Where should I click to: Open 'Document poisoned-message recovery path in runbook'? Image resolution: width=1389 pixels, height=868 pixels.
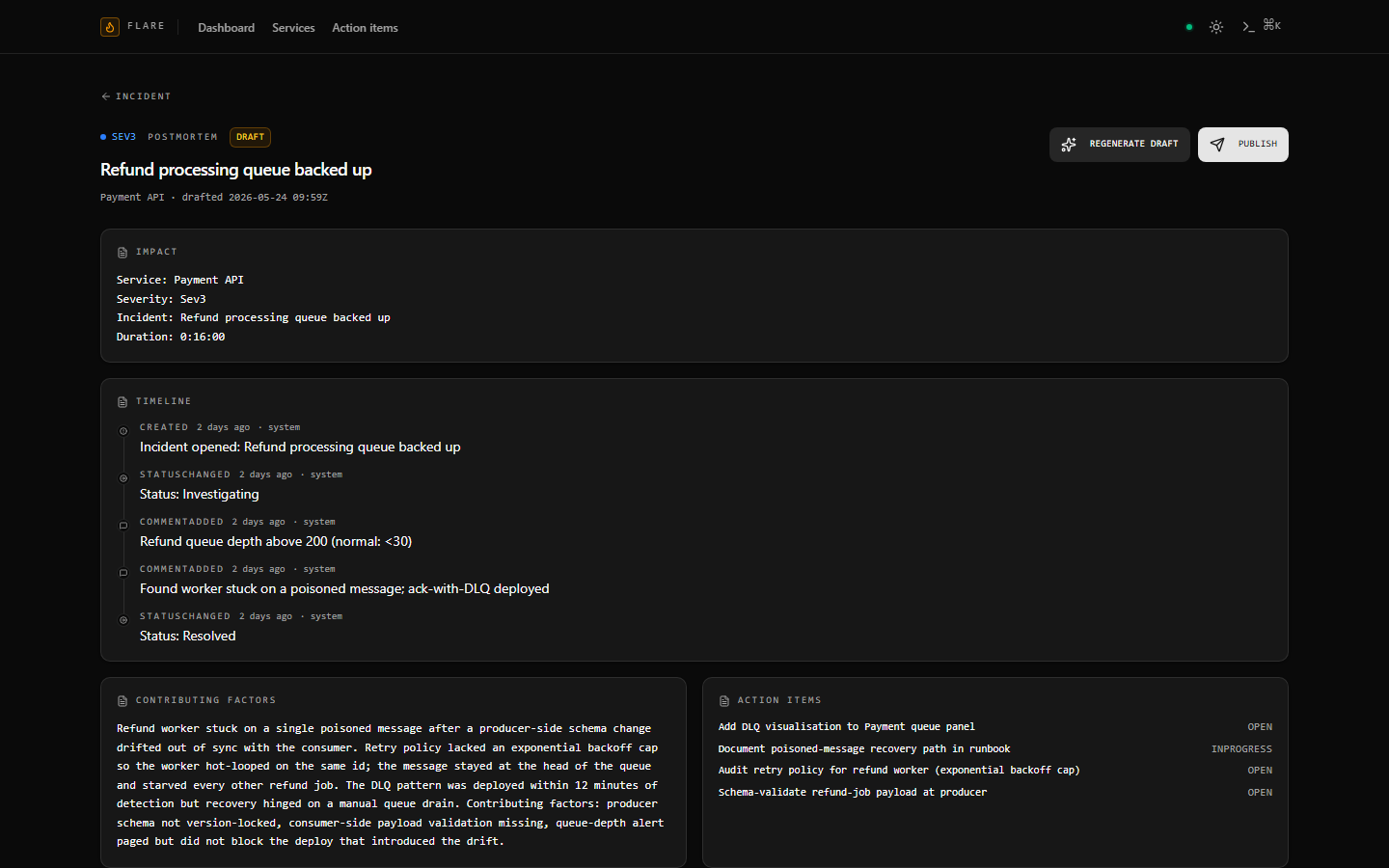(864, 749)
